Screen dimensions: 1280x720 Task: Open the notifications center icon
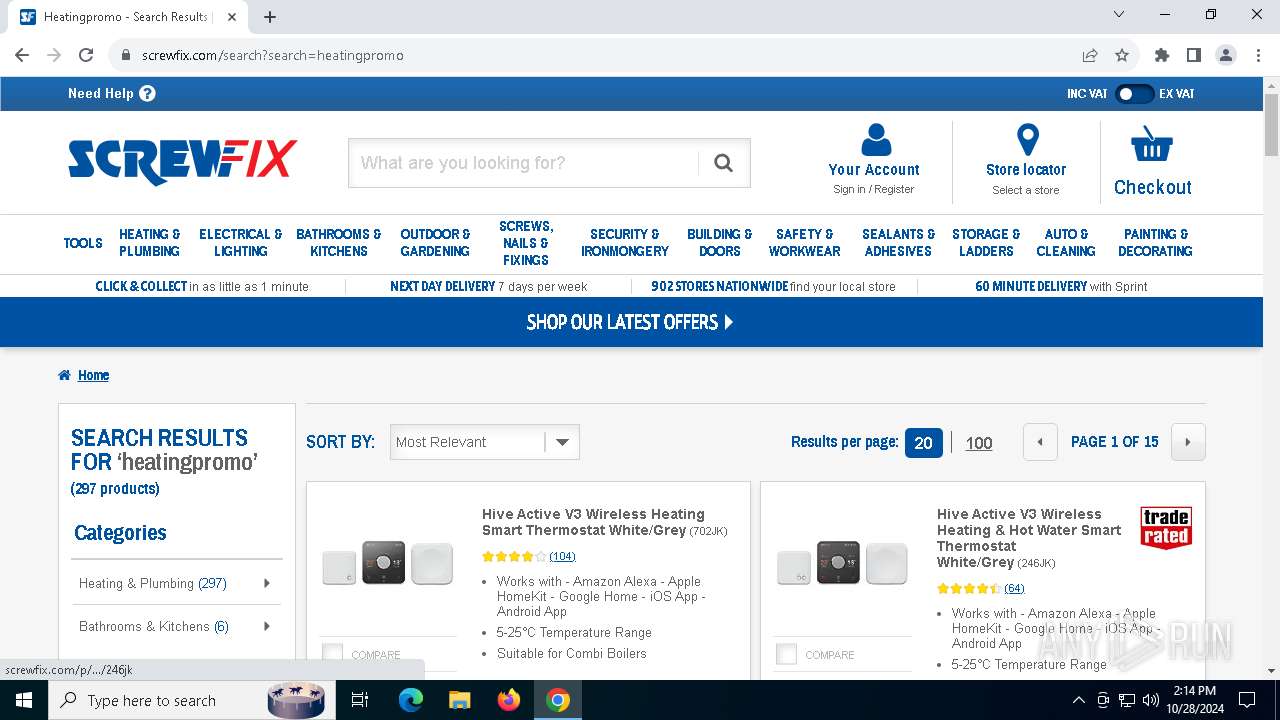coord(1247,700)
